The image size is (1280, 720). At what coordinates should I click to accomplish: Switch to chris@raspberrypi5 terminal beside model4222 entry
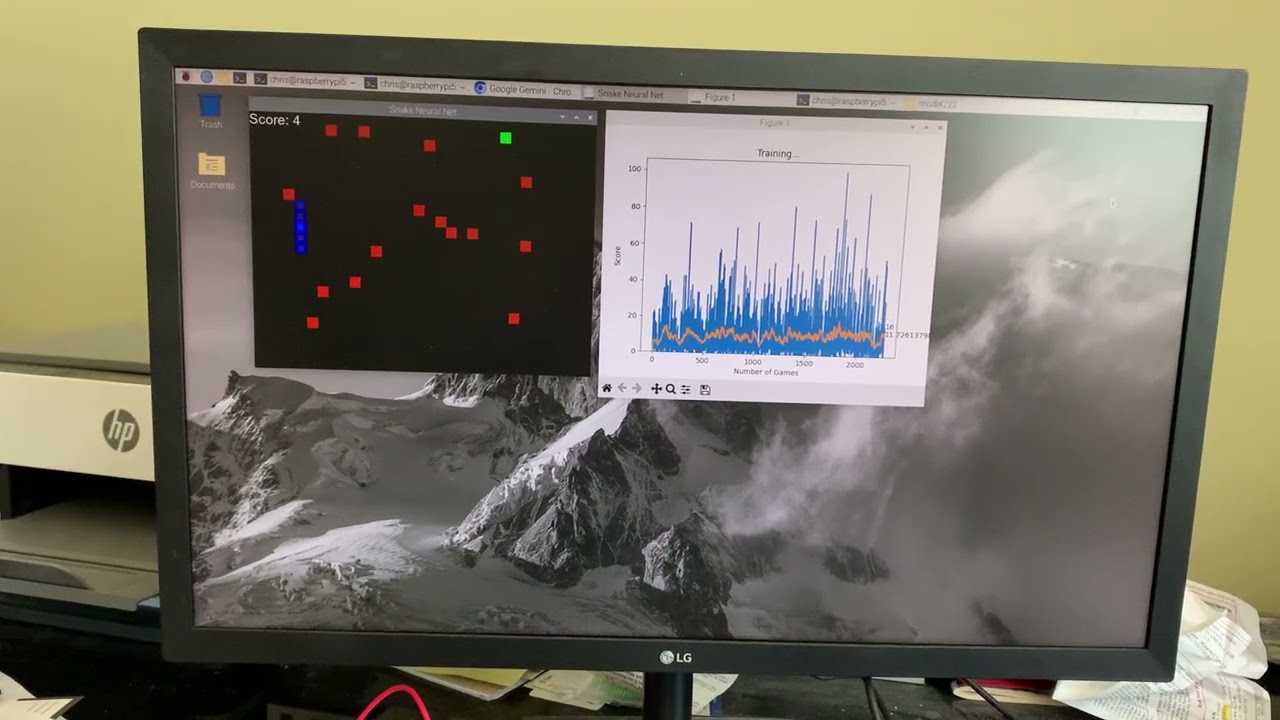[848, 100]
